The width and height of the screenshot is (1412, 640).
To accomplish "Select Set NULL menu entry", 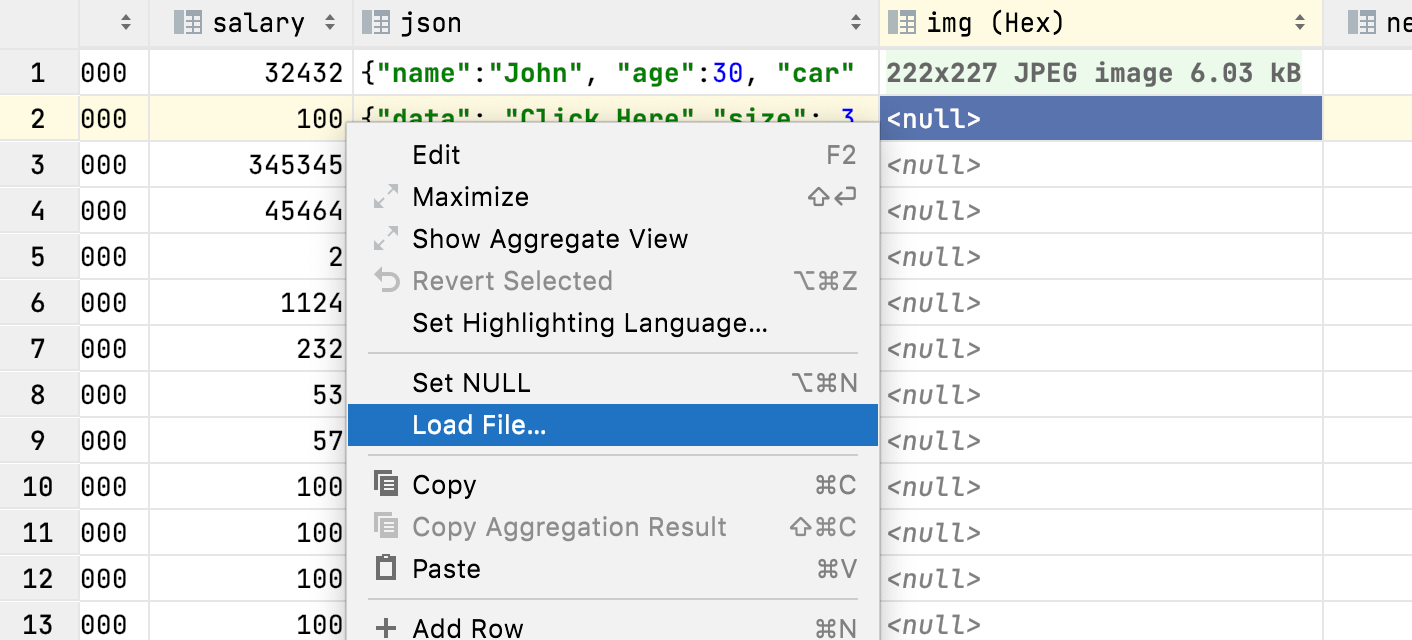I will point(471,383).
